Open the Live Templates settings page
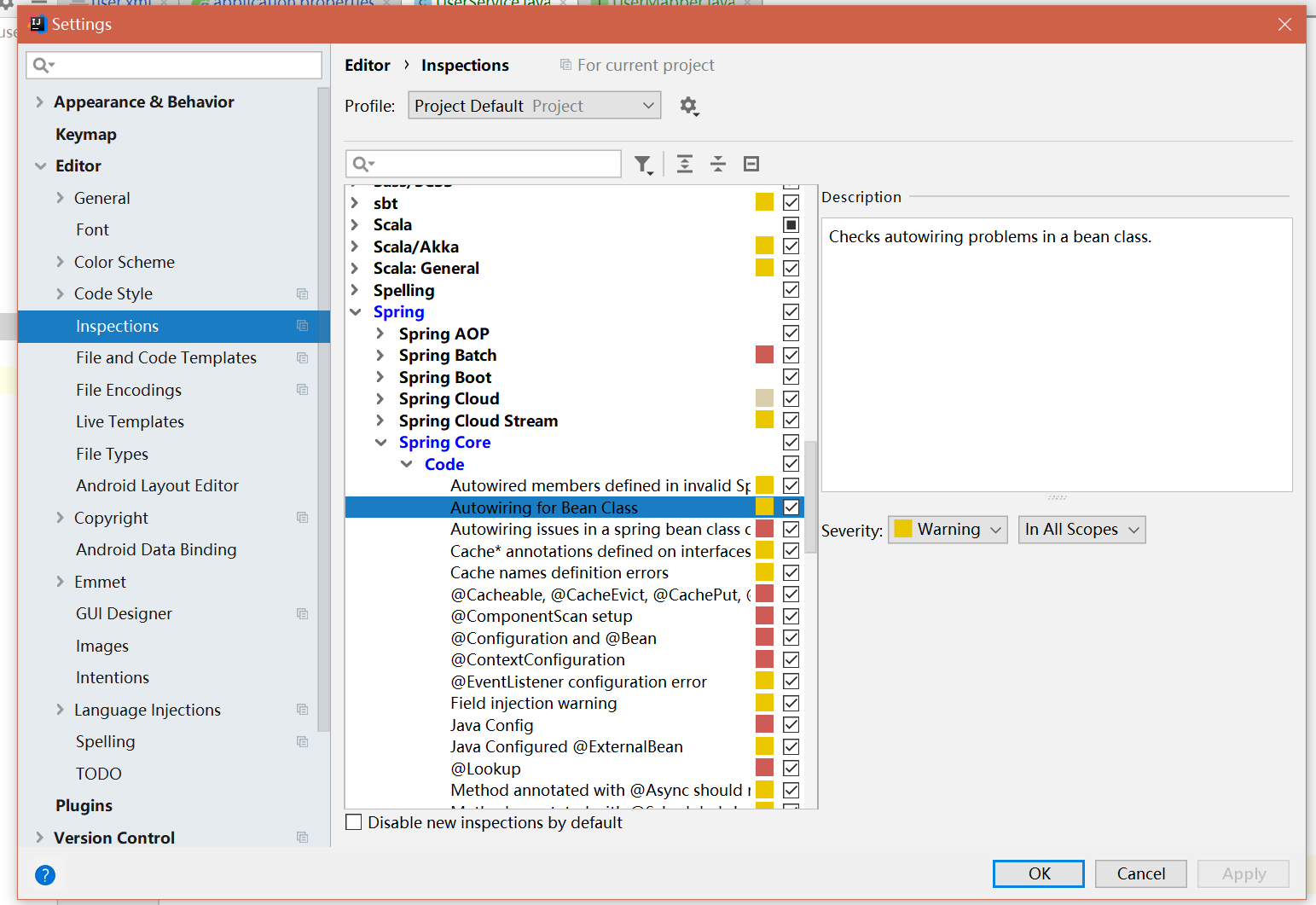The image size is (1316, 905). [x=130, y=421]
